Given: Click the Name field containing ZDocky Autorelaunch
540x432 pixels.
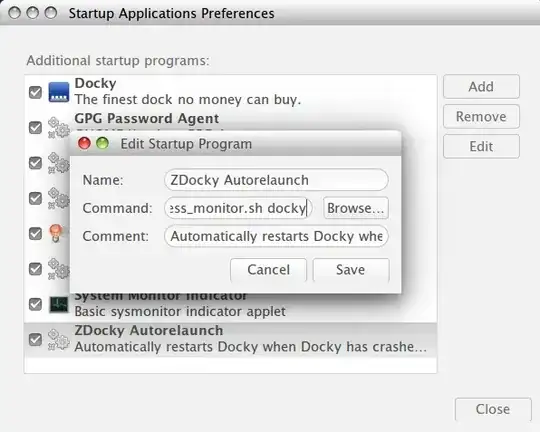Looking at the screenshot, I should 276,180.
